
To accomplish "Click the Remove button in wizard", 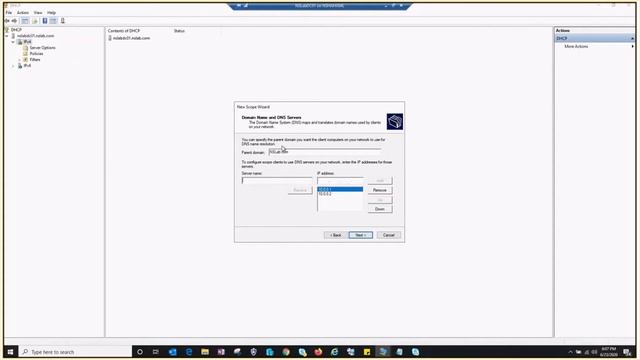I will pos(380,190).
